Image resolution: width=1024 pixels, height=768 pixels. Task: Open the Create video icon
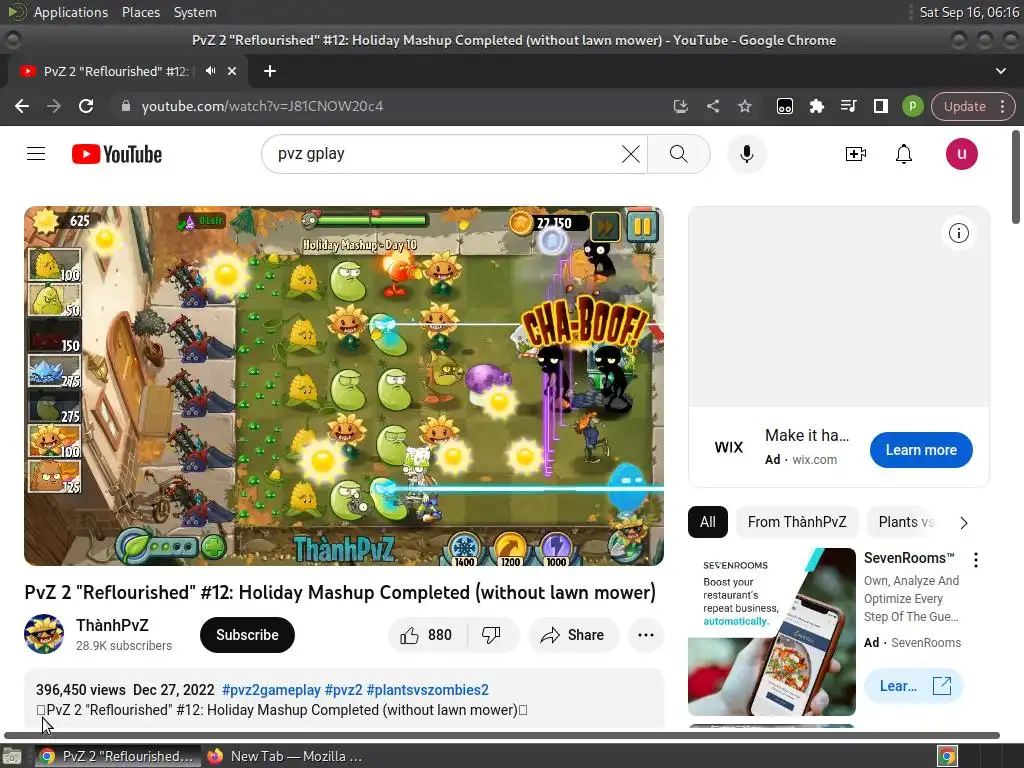click(x=856, y=154)
